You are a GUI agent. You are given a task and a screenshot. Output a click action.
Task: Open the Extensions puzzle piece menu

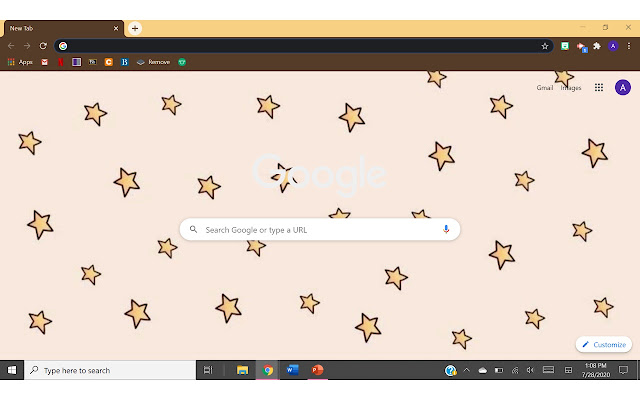pyautogui.click(x=597, y=46)
